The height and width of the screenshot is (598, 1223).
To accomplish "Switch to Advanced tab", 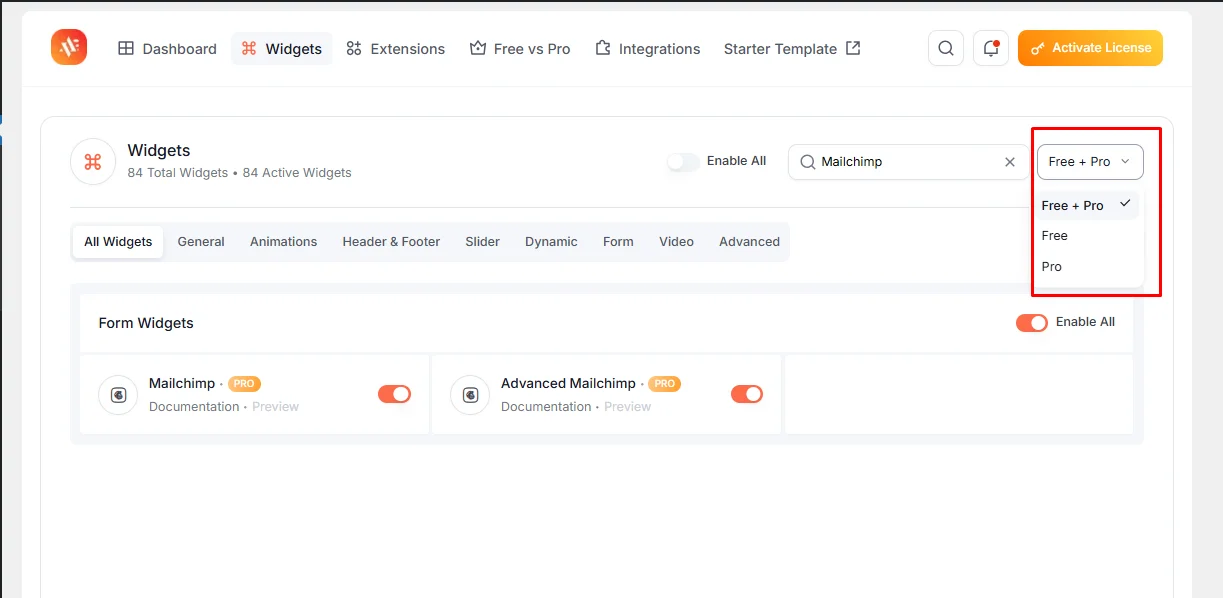I will 749,242.
